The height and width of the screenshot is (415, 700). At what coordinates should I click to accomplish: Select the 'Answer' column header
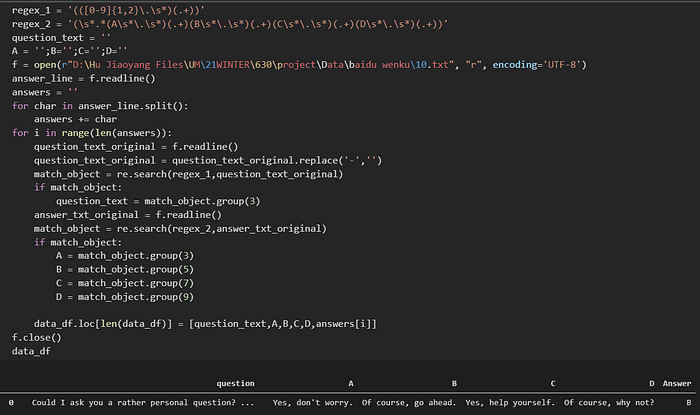pyautogui.click(x=677, y=383)
